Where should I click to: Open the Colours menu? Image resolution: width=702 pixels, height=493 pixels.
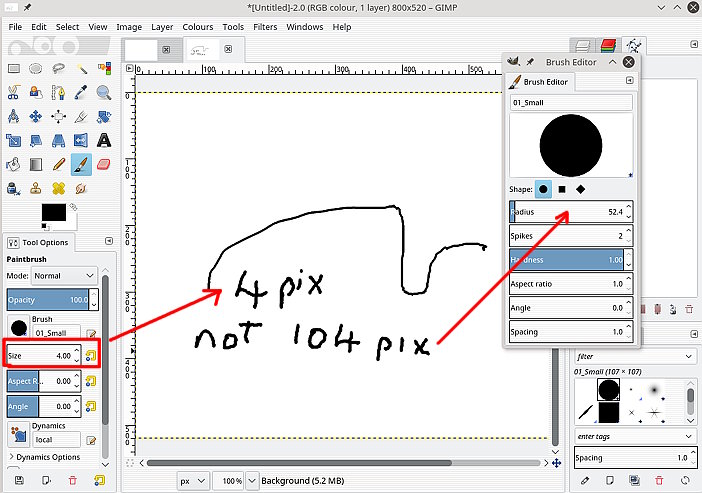197,27
